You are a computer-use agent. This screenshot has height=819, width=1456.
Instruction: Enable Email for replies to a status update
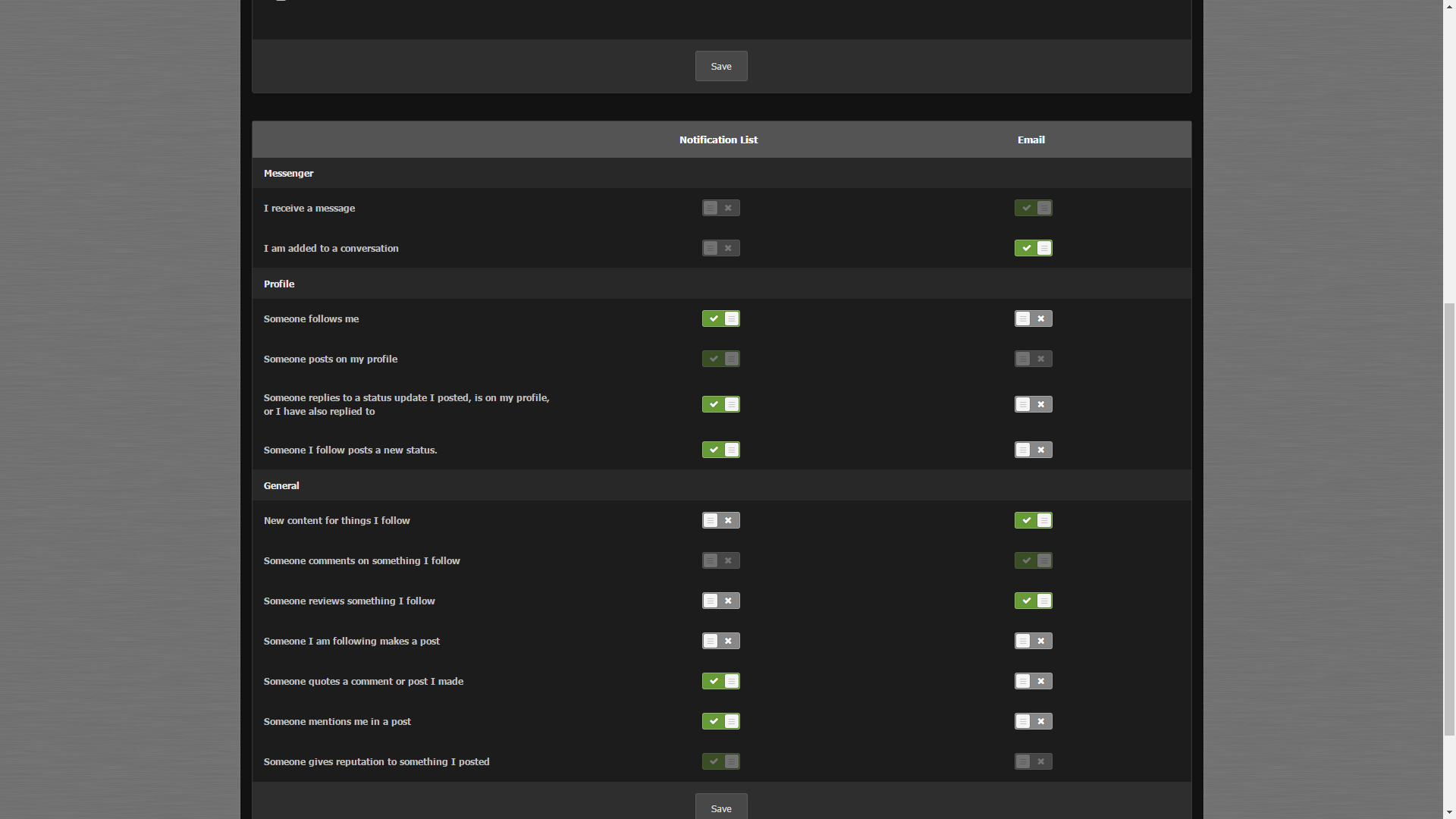1033,404
